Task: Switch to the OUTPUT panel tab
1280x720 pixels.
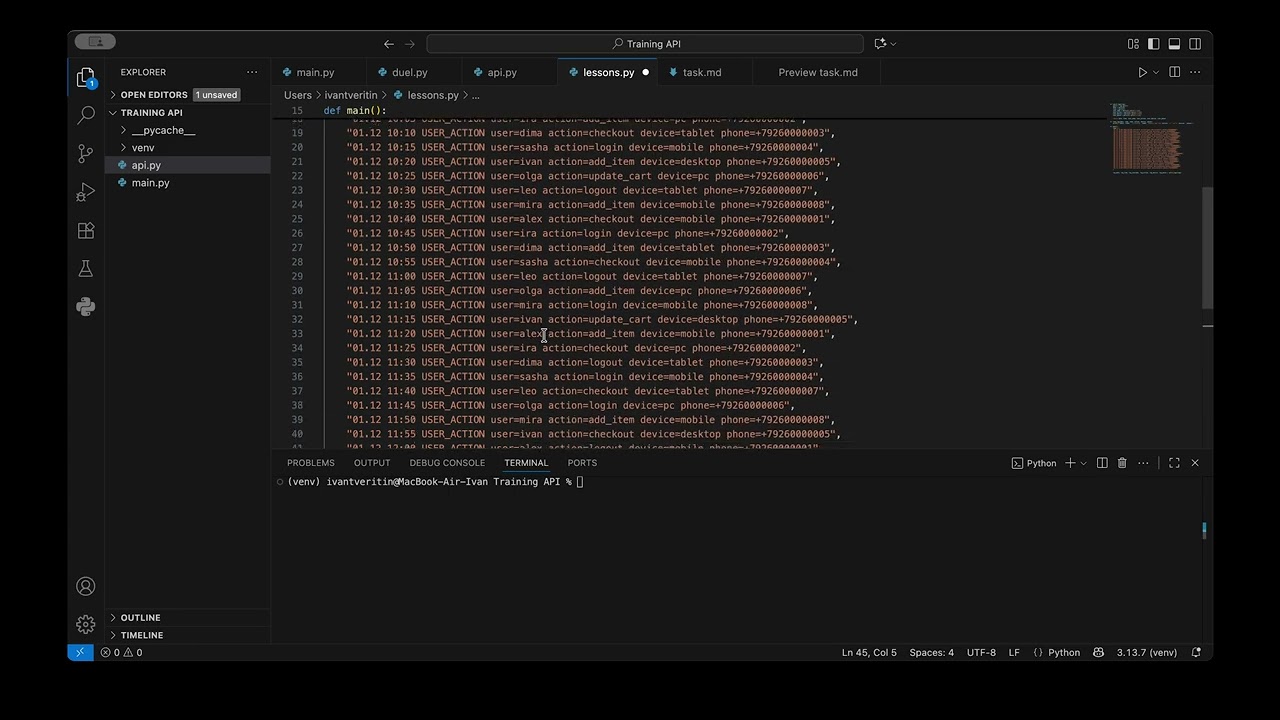Action: pyautogui.click(x=371, y=463)
